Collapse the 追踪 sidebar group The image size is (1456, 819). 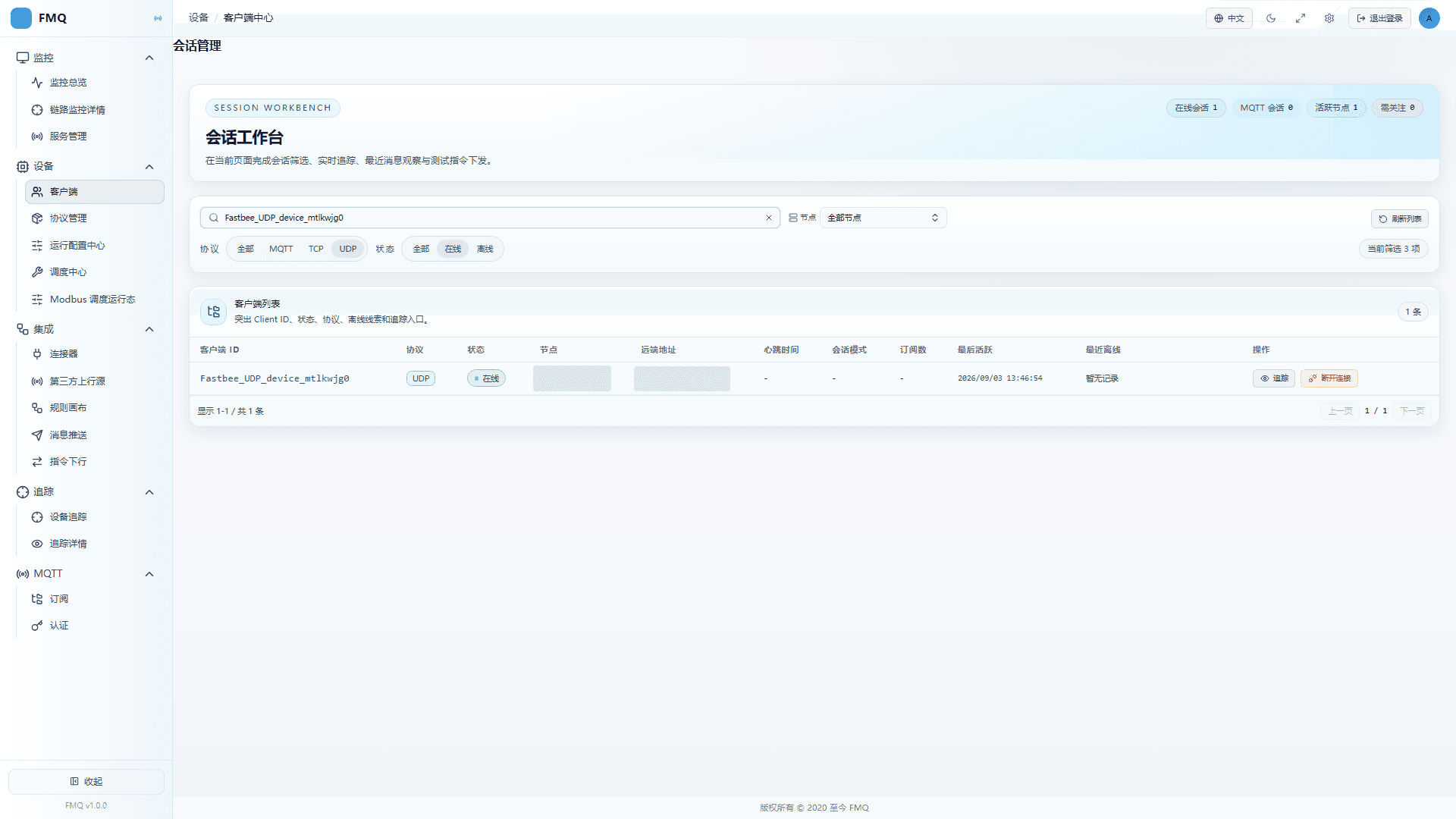tap(149, 492)
